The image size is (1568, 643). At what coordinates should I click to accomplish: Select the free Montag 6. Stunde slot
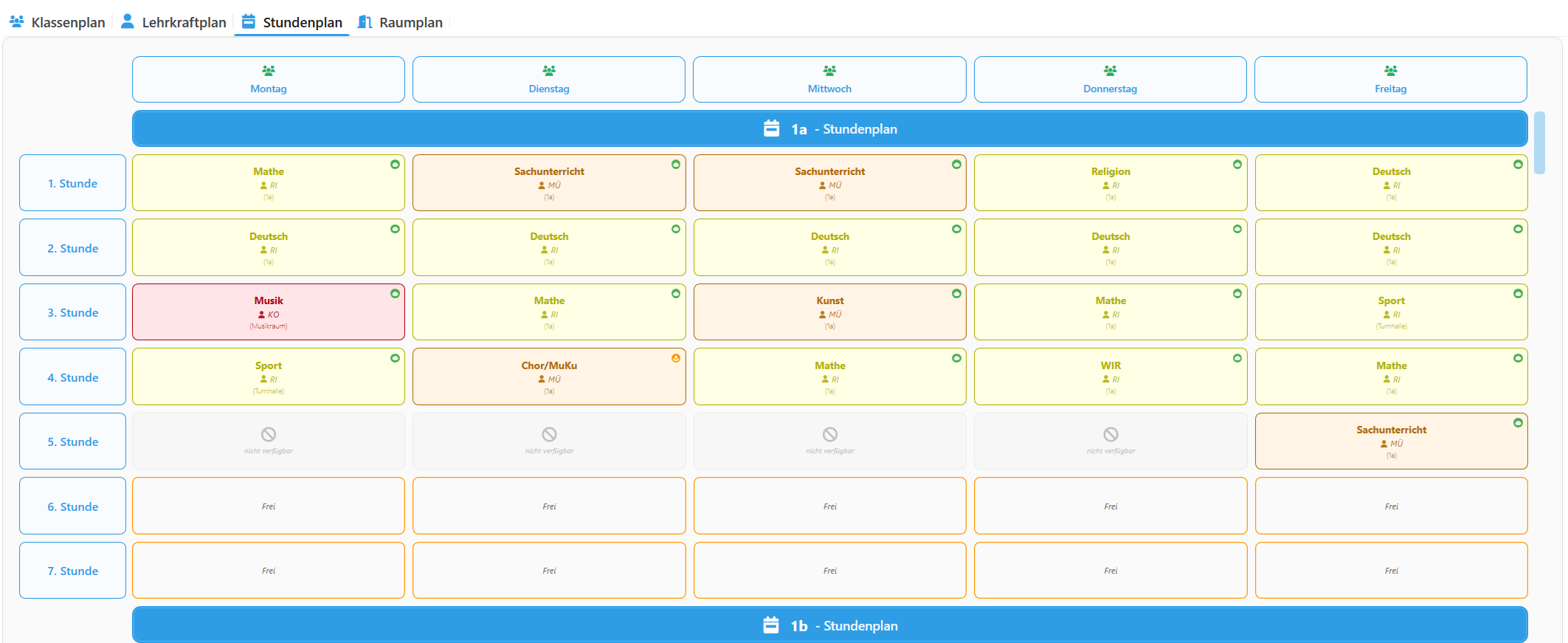pos(269,506)
